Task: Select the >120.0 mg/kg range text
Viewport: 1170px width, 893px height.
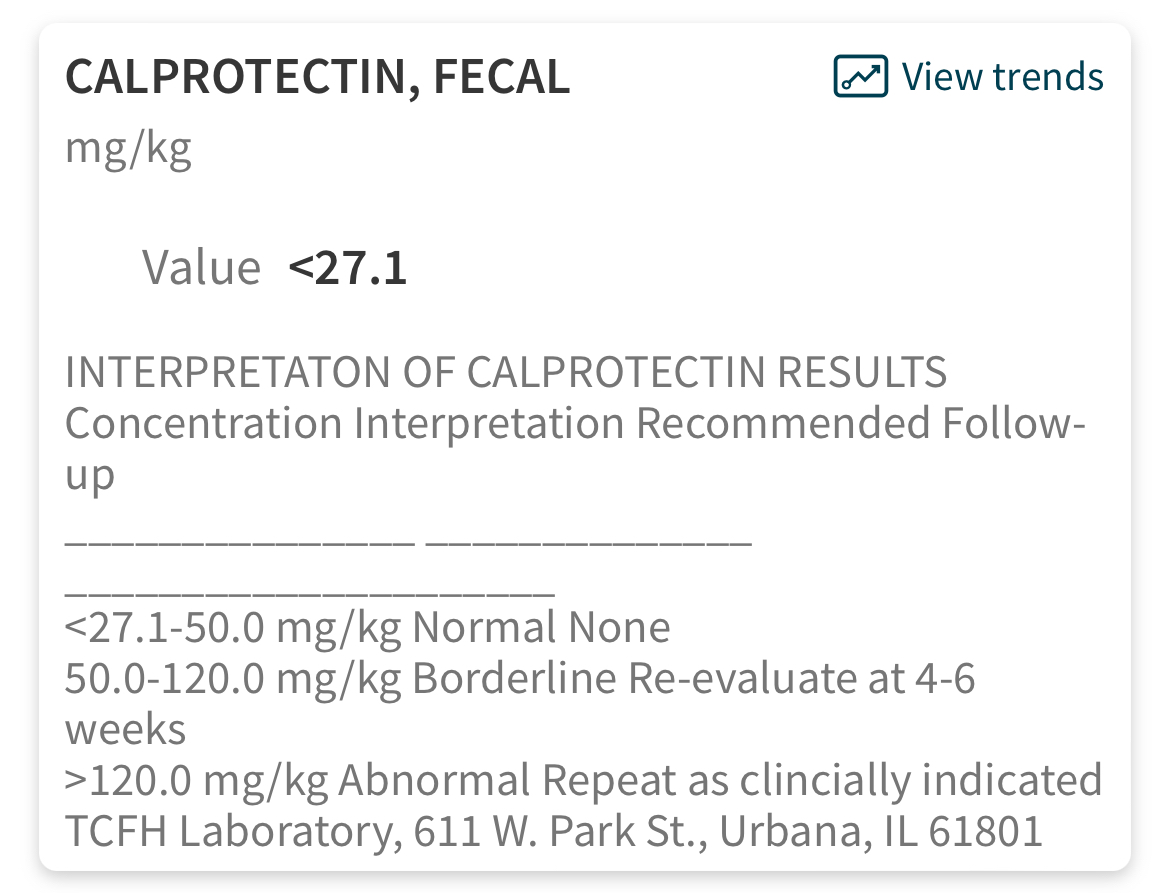Action: coord(196,781)
